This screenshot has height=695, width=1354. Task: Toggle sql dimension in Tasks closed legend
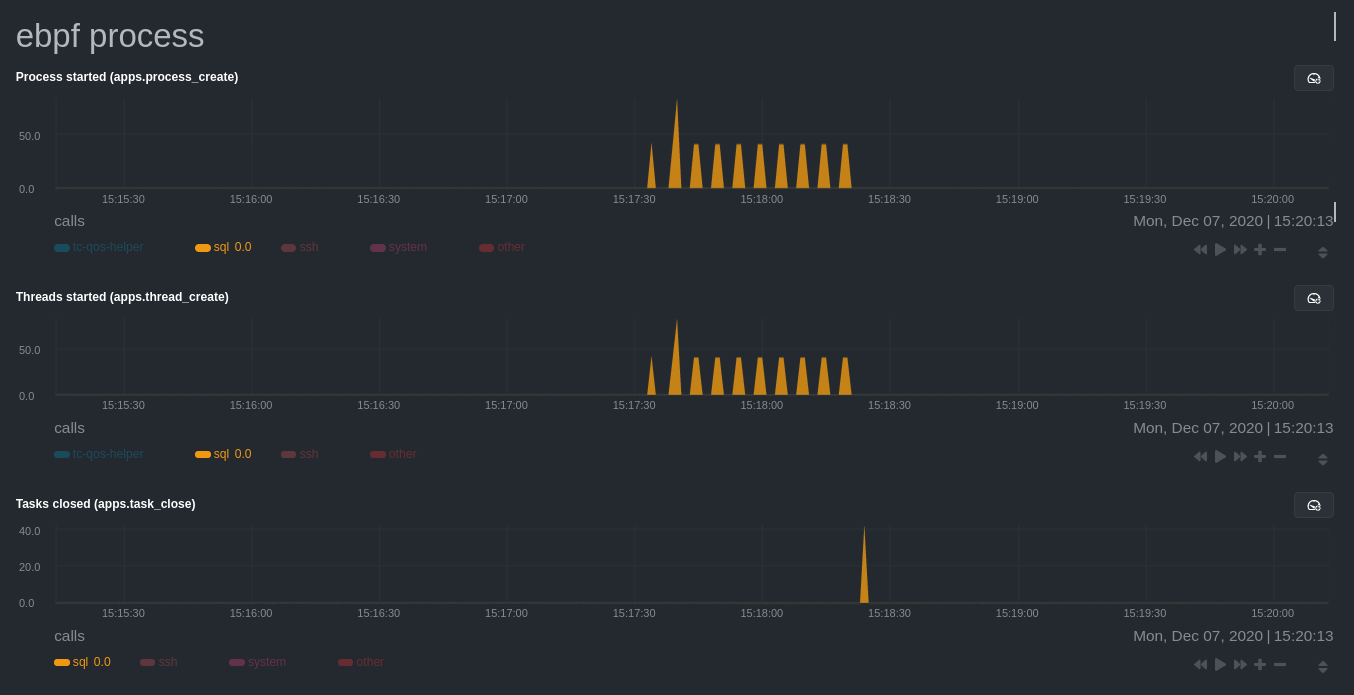pyautogui.click(x=82, y=662)
